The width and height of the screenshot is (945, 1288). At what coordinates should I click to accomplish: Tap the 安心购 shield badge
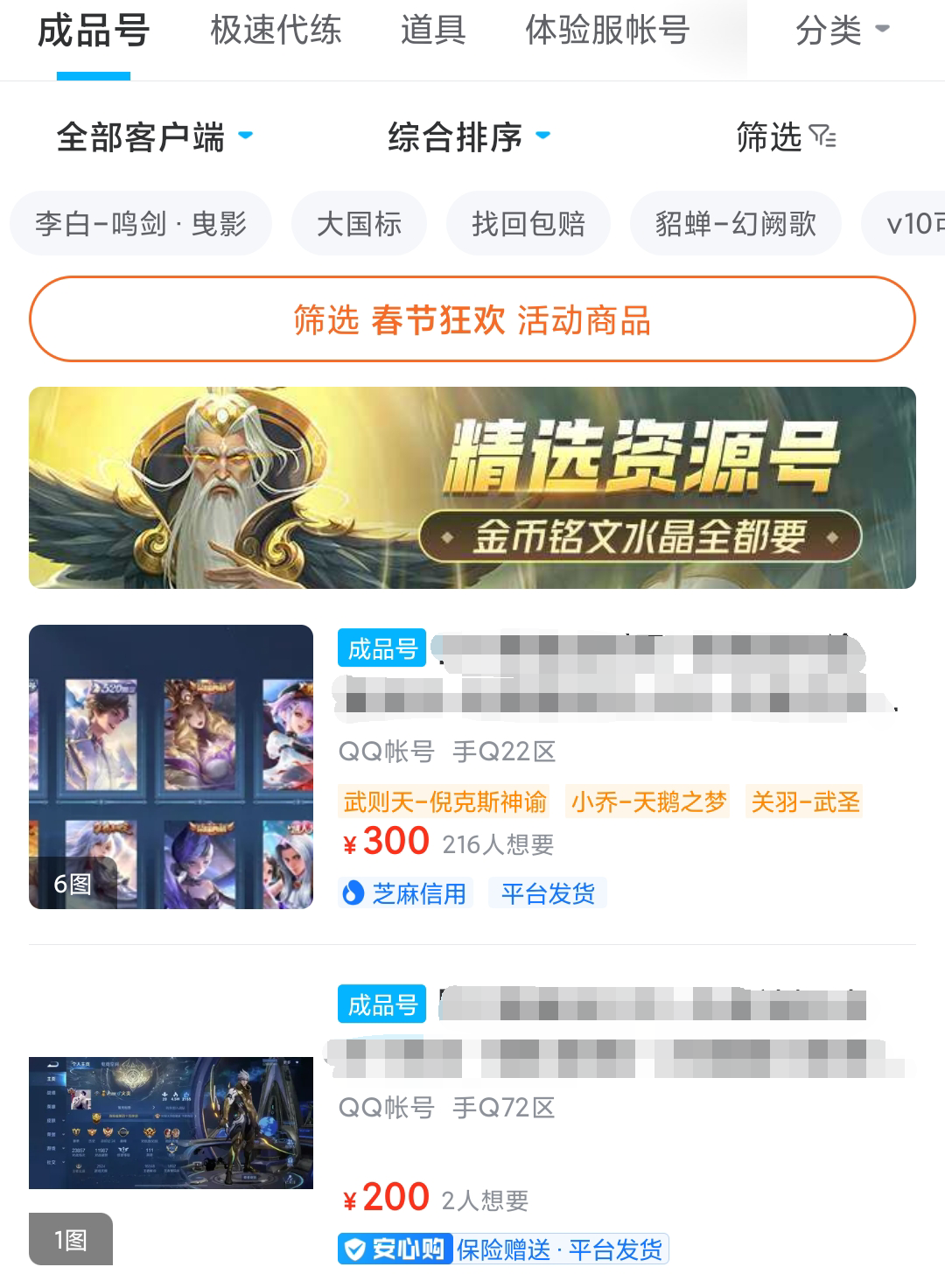tap(395, 1249)
